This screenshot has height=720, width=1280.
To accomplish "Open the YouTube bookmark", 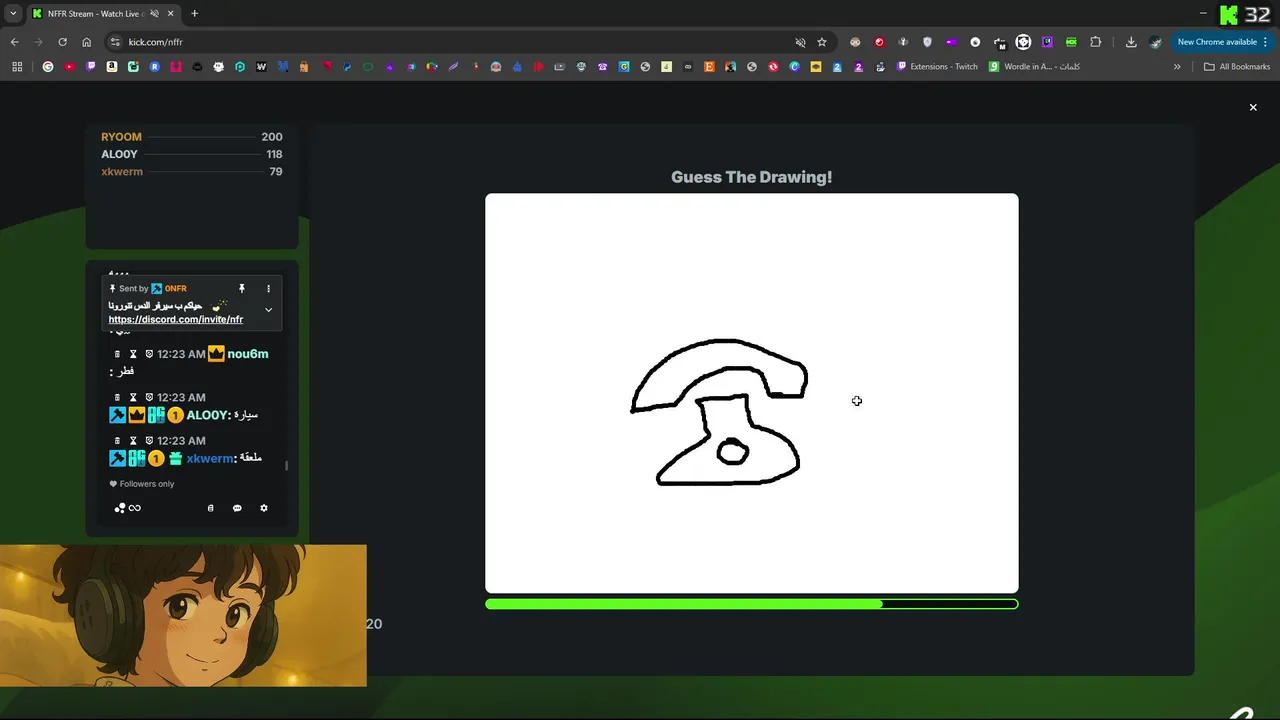I will click(x=69, y=67).
